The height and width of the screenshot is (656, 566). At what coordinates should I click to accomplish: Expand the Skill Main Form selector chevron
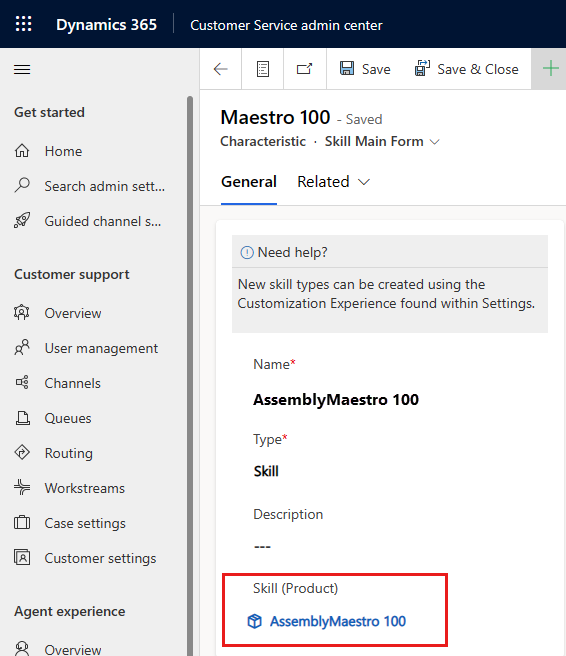pos(435,142)
